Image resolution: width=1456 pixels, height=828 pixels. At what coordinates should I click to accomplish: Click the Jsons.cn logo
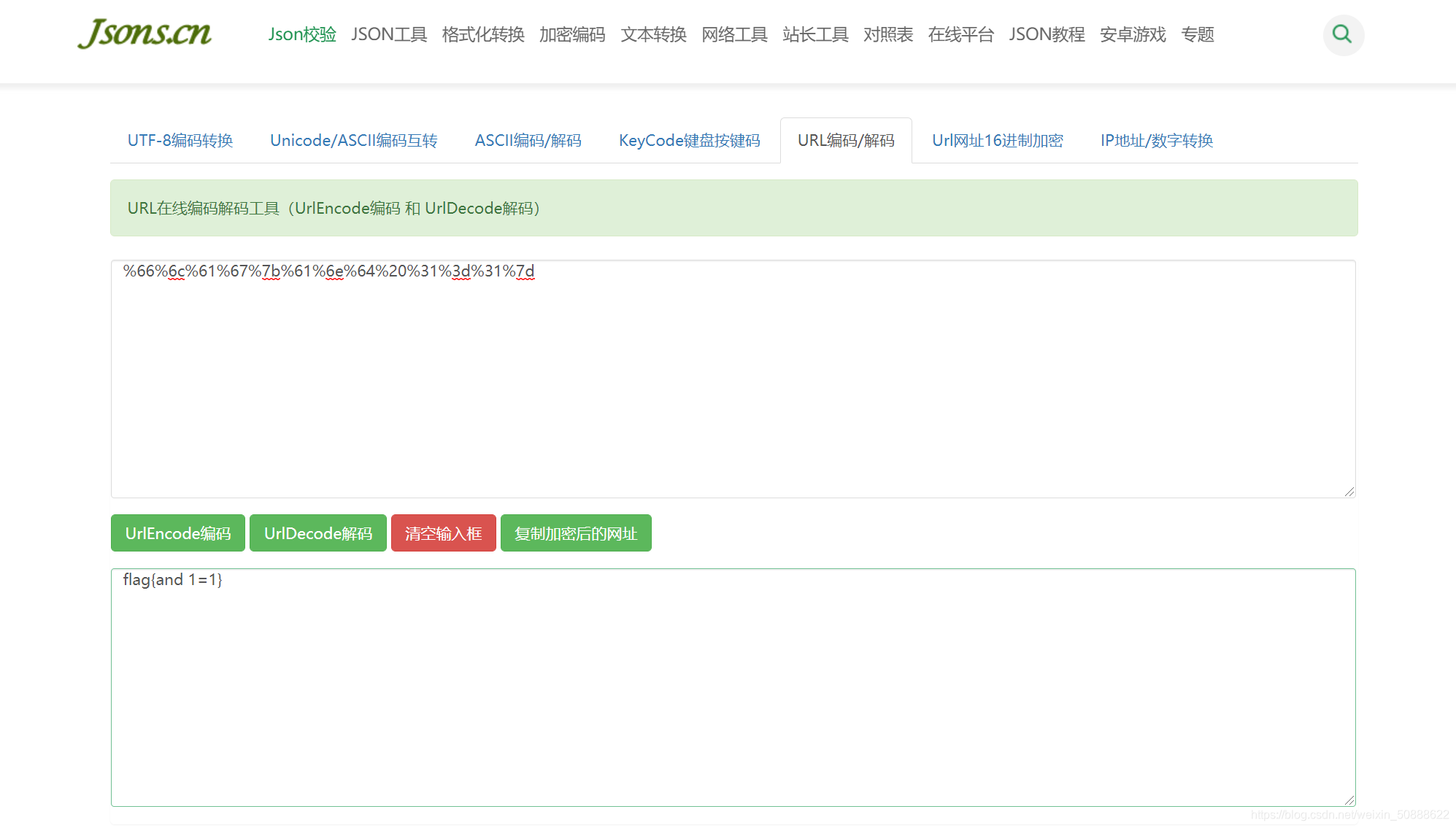coord(145,34)
